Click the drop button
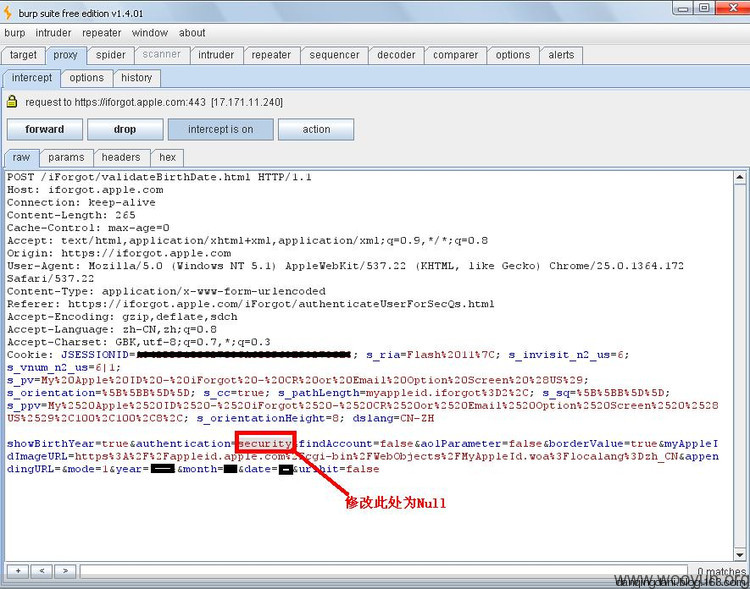The width and height of the screenshot is (750, 589). (125, 129)
